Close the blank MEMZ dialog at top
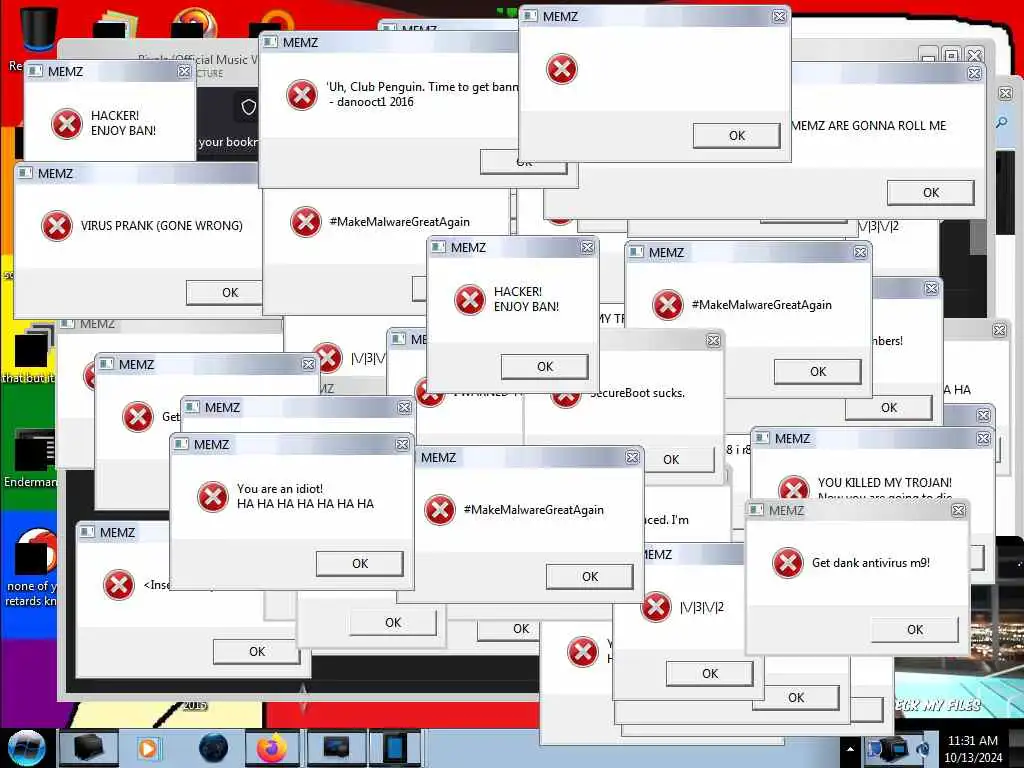Screen dimensions: 1024x768 point(779,16)
